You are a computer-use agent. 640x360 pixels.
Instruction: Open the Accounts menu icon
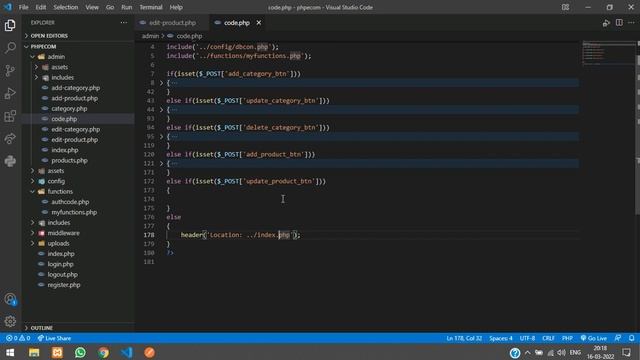(x=10, y=299)
